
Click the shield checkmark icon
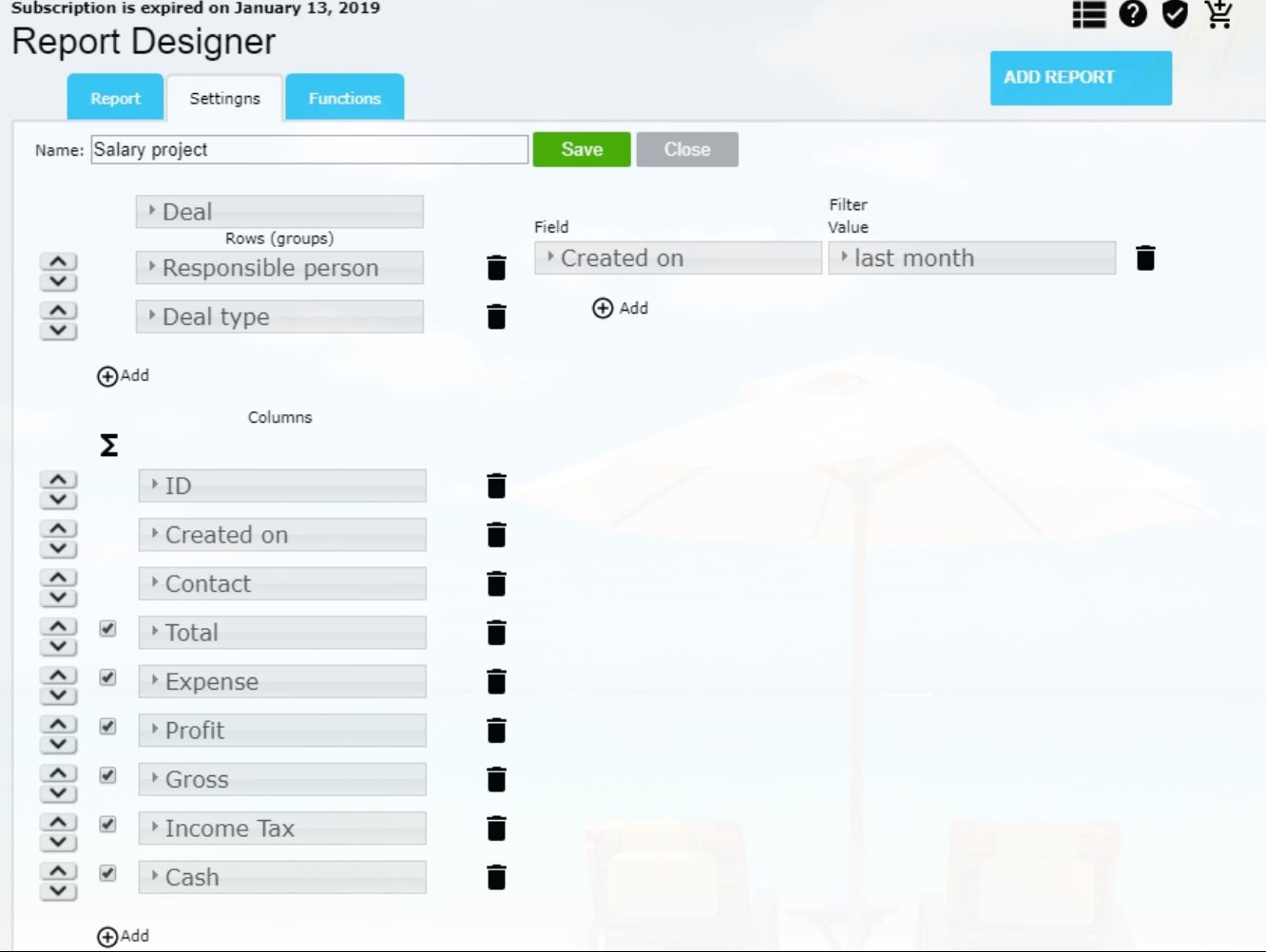(x=1175, y=14)
